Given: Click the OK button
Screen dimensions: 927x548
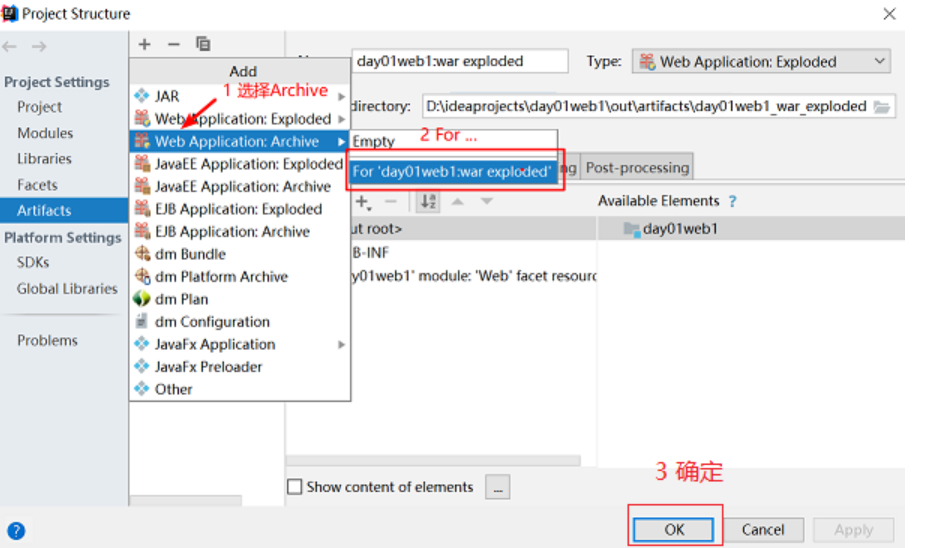Looking at the screenshot, I should 673,530.
